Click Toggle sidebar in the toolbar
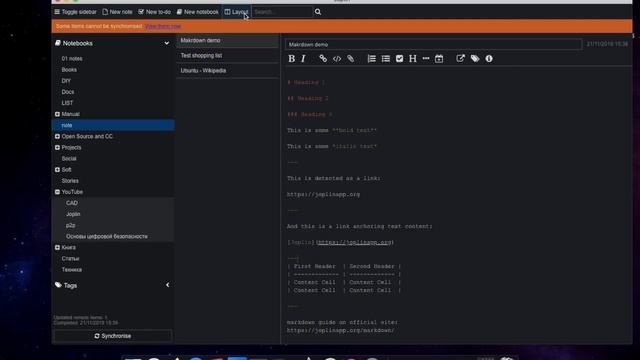 point(76,12)
